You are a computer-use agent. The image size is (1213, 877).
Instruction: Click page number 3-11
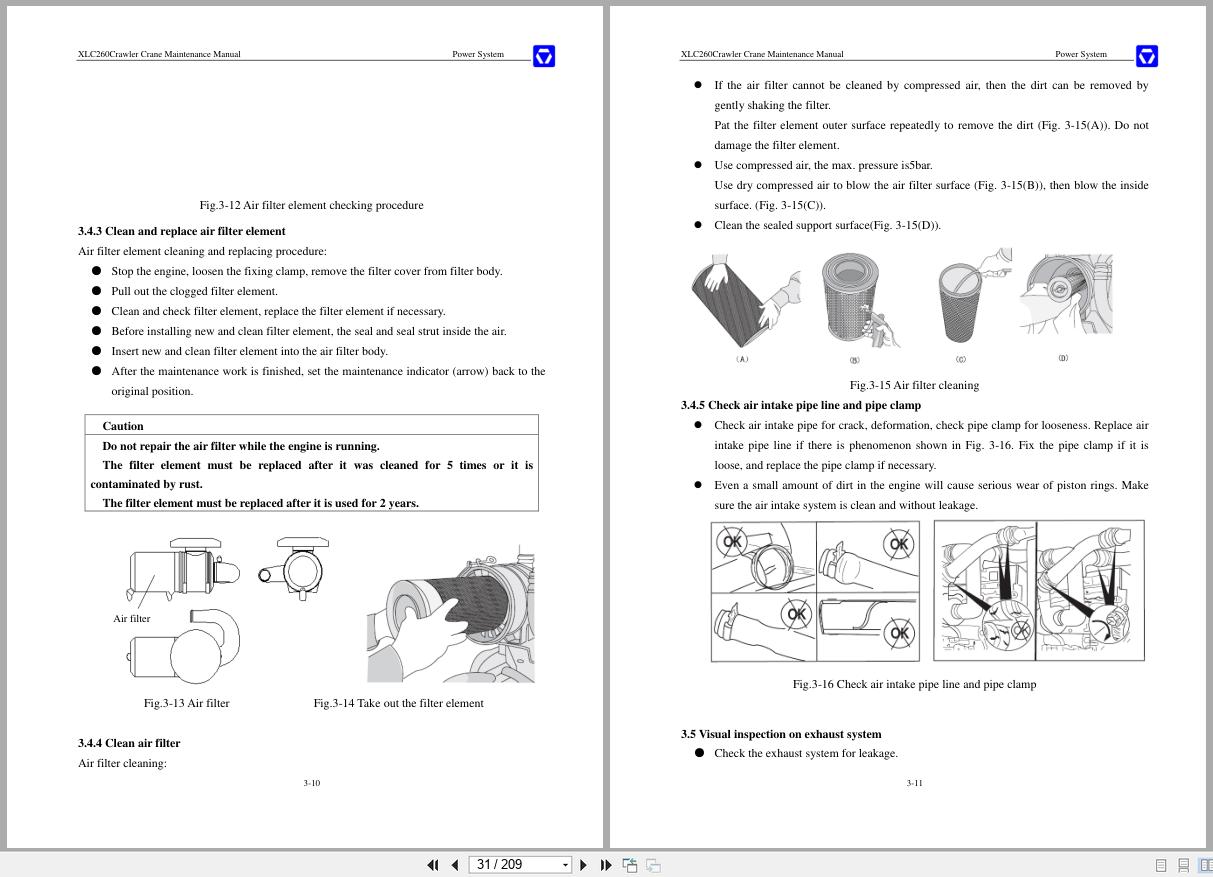[x=914, y=783]
